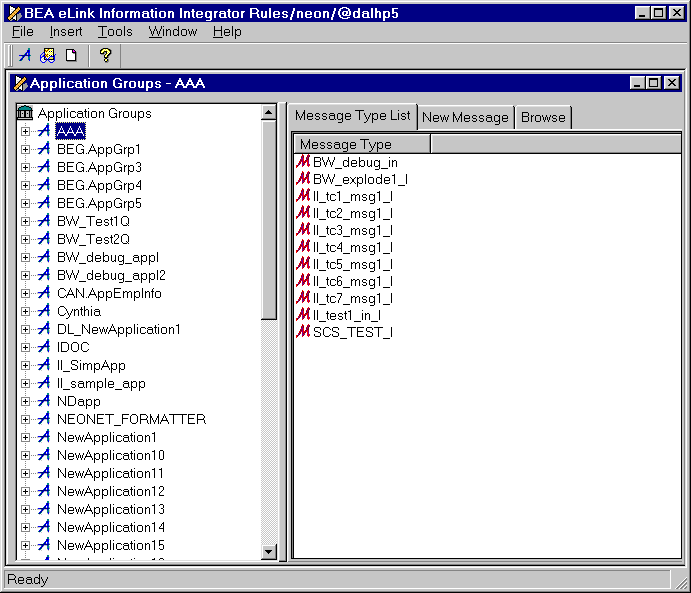Expand the NewApplication13 tree node
Screen dimensions: 691x593
26,509
